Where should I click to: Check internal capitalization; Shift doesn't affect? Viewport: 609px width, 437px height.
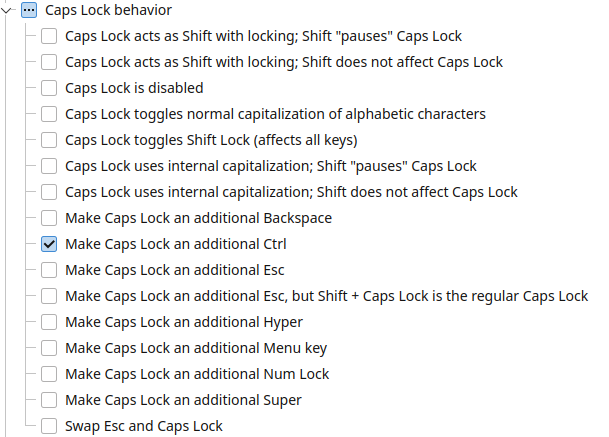pos(49,193)
